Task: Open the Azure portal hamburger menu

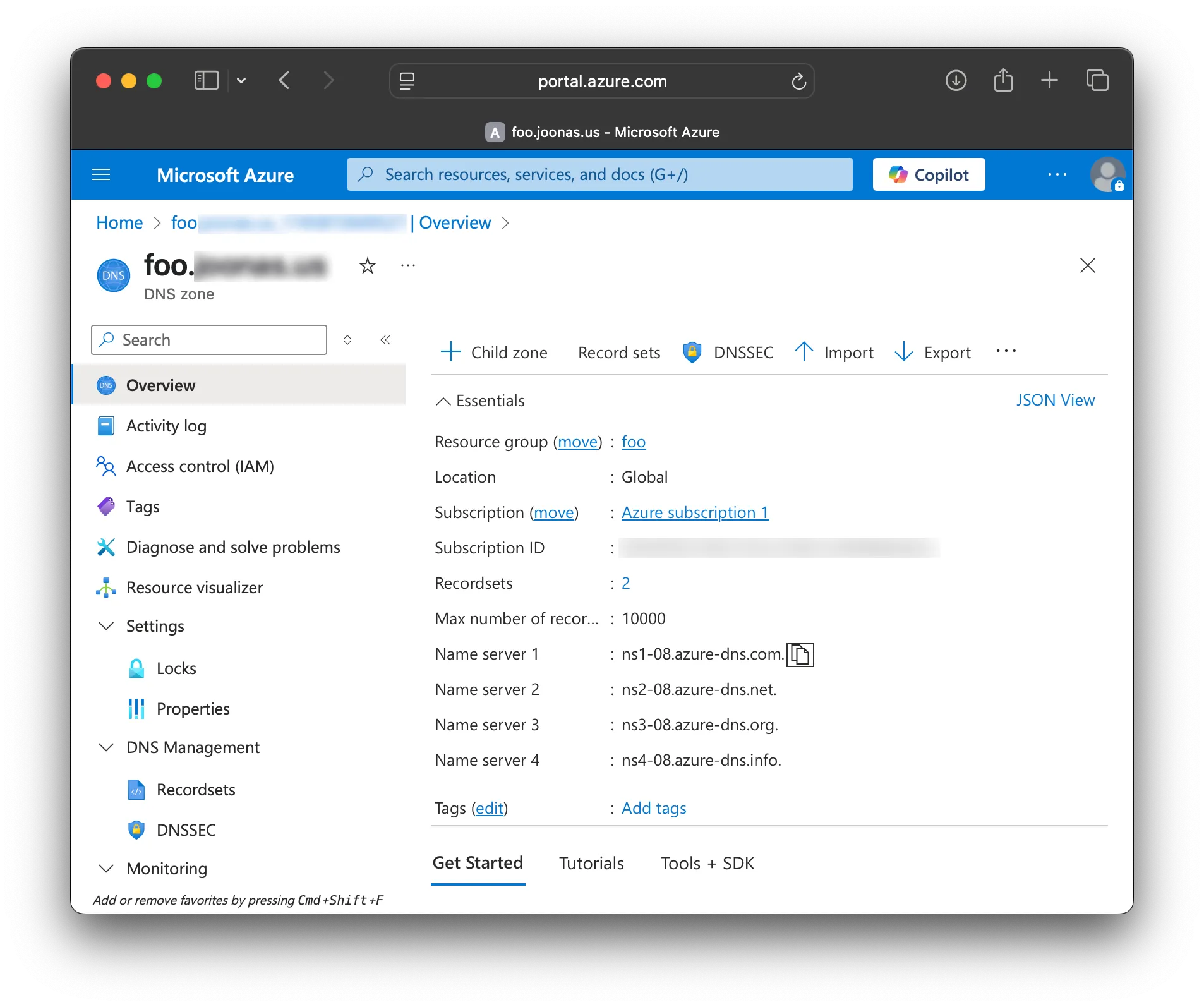Action: tap(101, 175)
